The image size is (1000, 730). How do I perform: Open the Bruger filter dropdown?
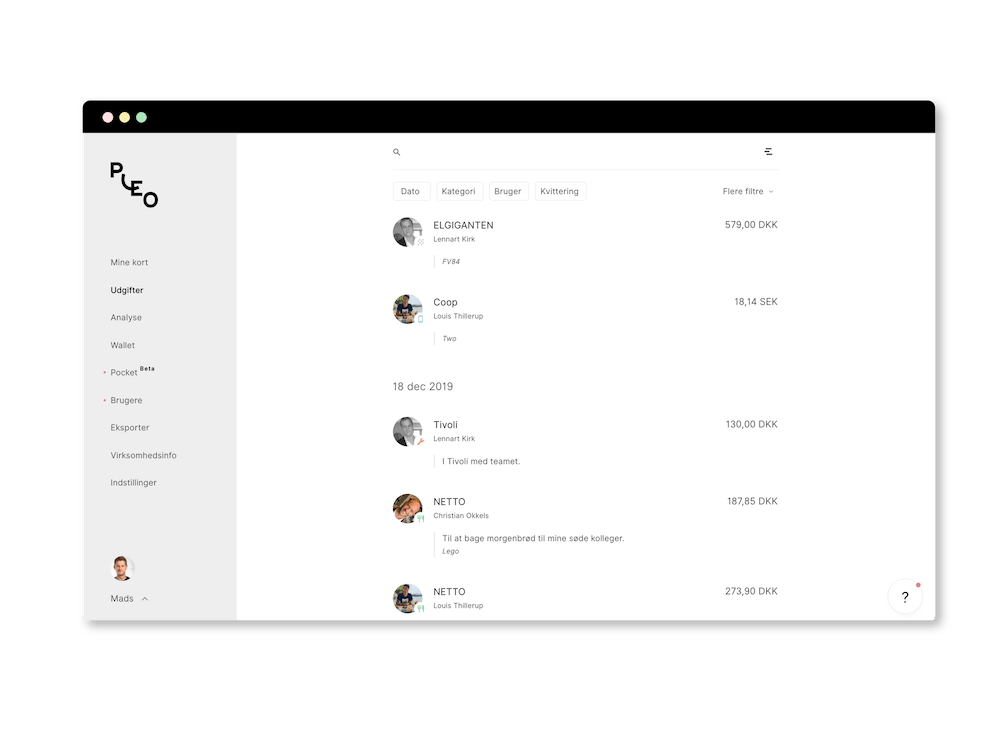point(508,191)
